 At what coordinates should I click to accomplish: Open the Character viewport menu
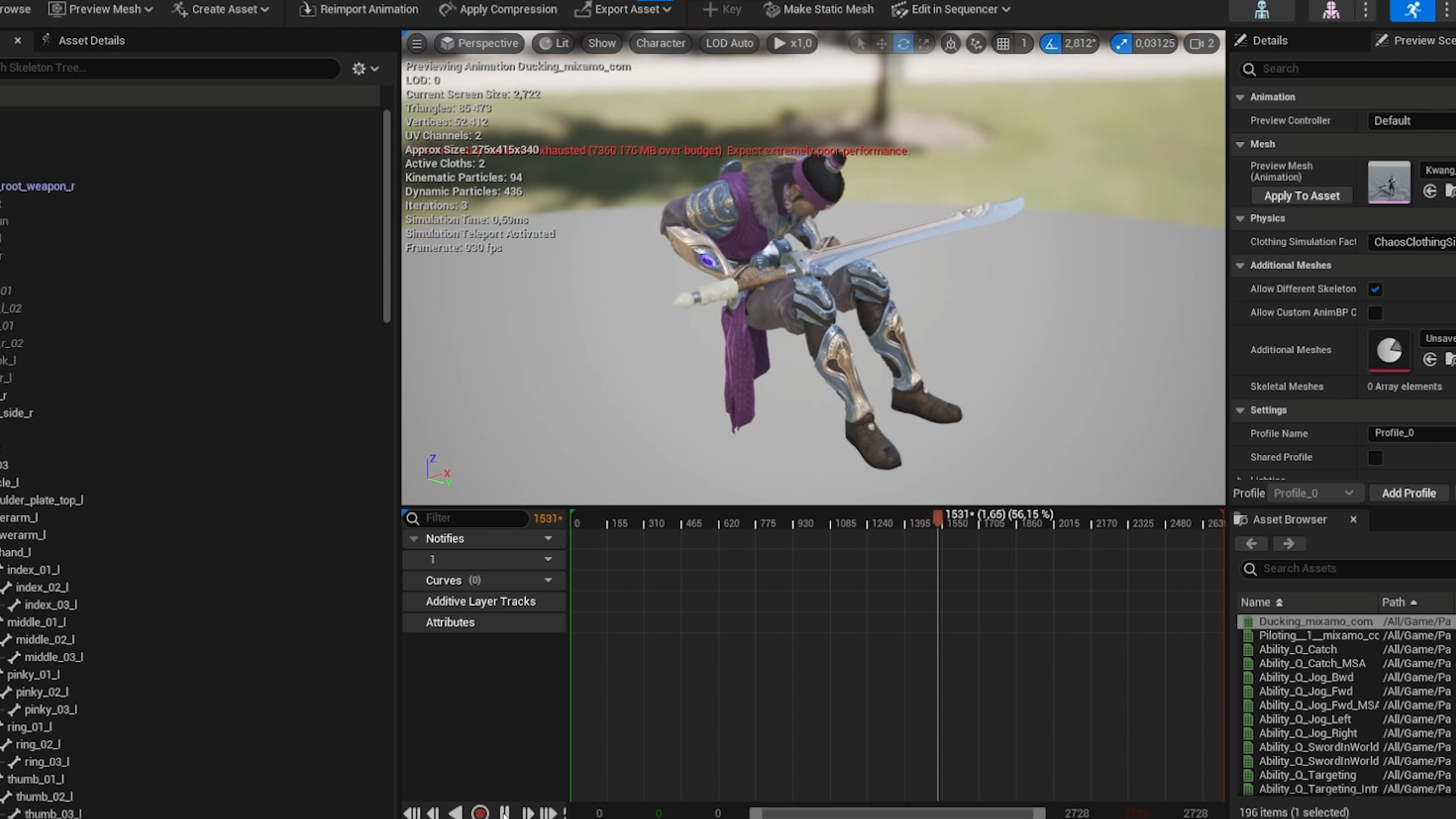[660, 43]
